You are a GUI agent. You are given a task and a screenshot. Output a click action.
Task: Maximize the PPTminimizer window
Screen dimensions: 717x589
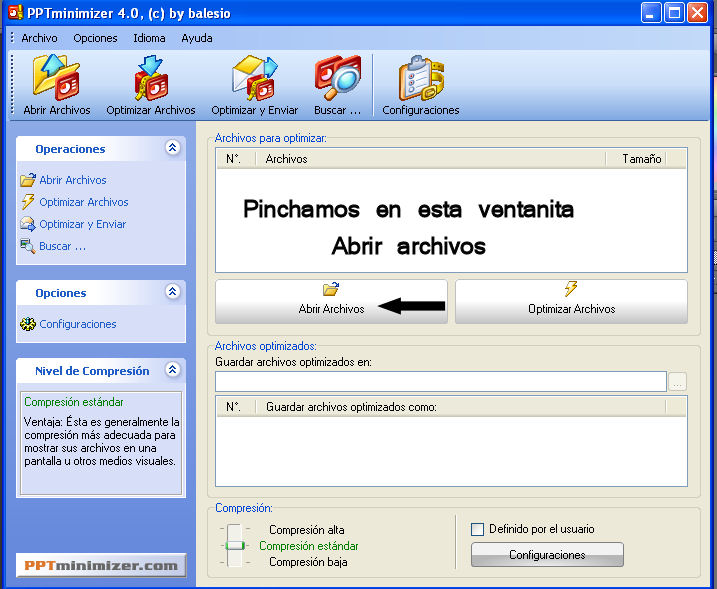[674, 13]
